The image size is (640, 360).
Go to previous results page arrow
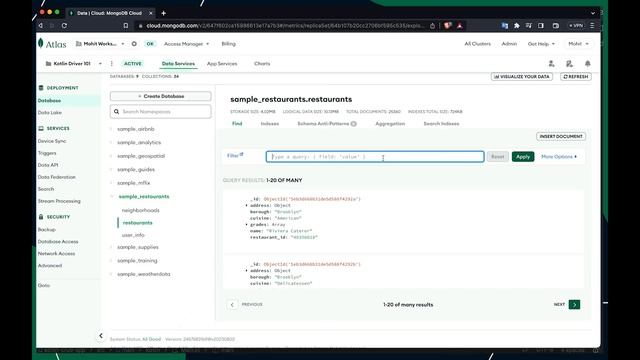(232, 304)
